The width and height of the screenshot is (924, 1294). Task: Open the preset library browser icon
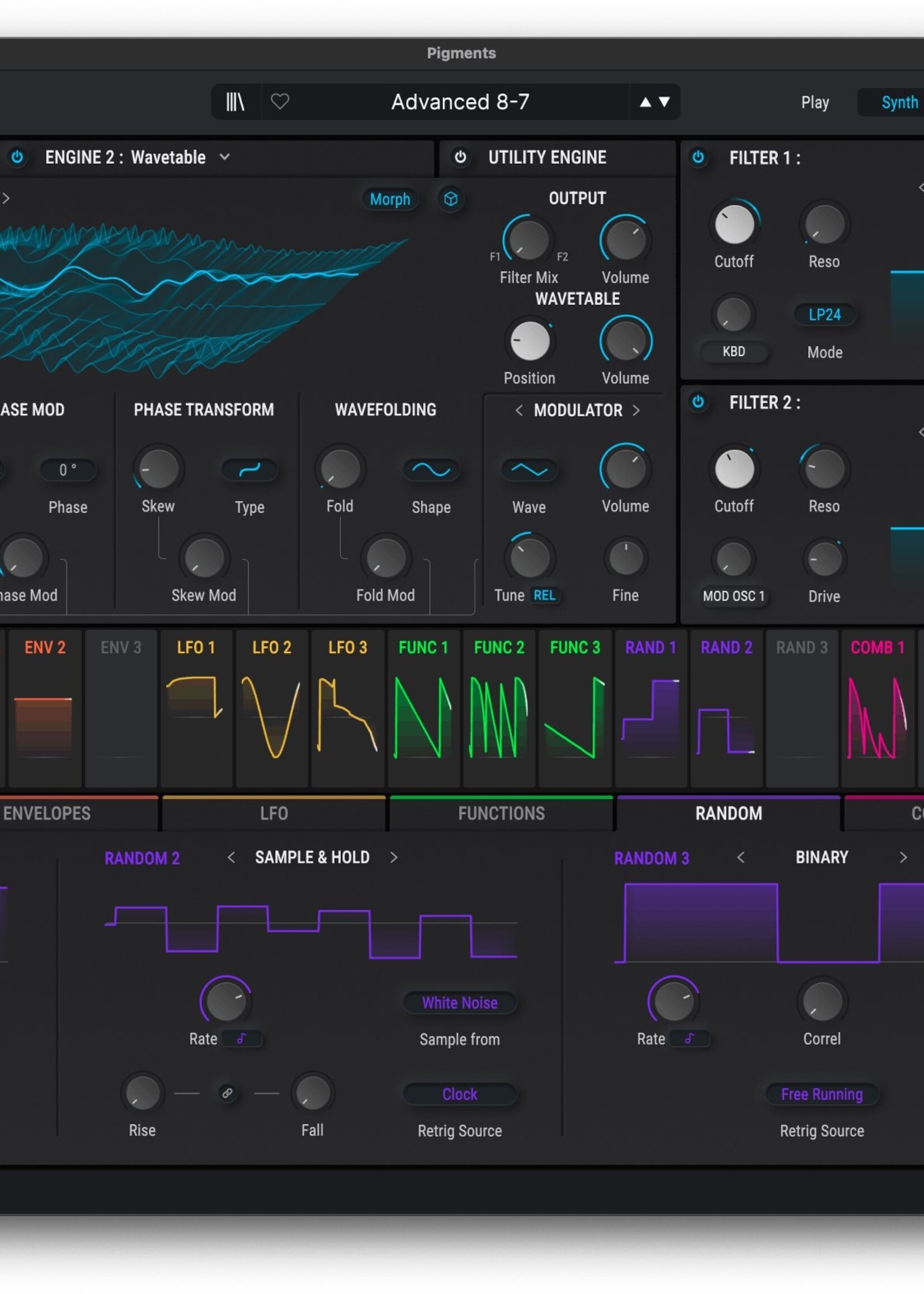(235, 102)
